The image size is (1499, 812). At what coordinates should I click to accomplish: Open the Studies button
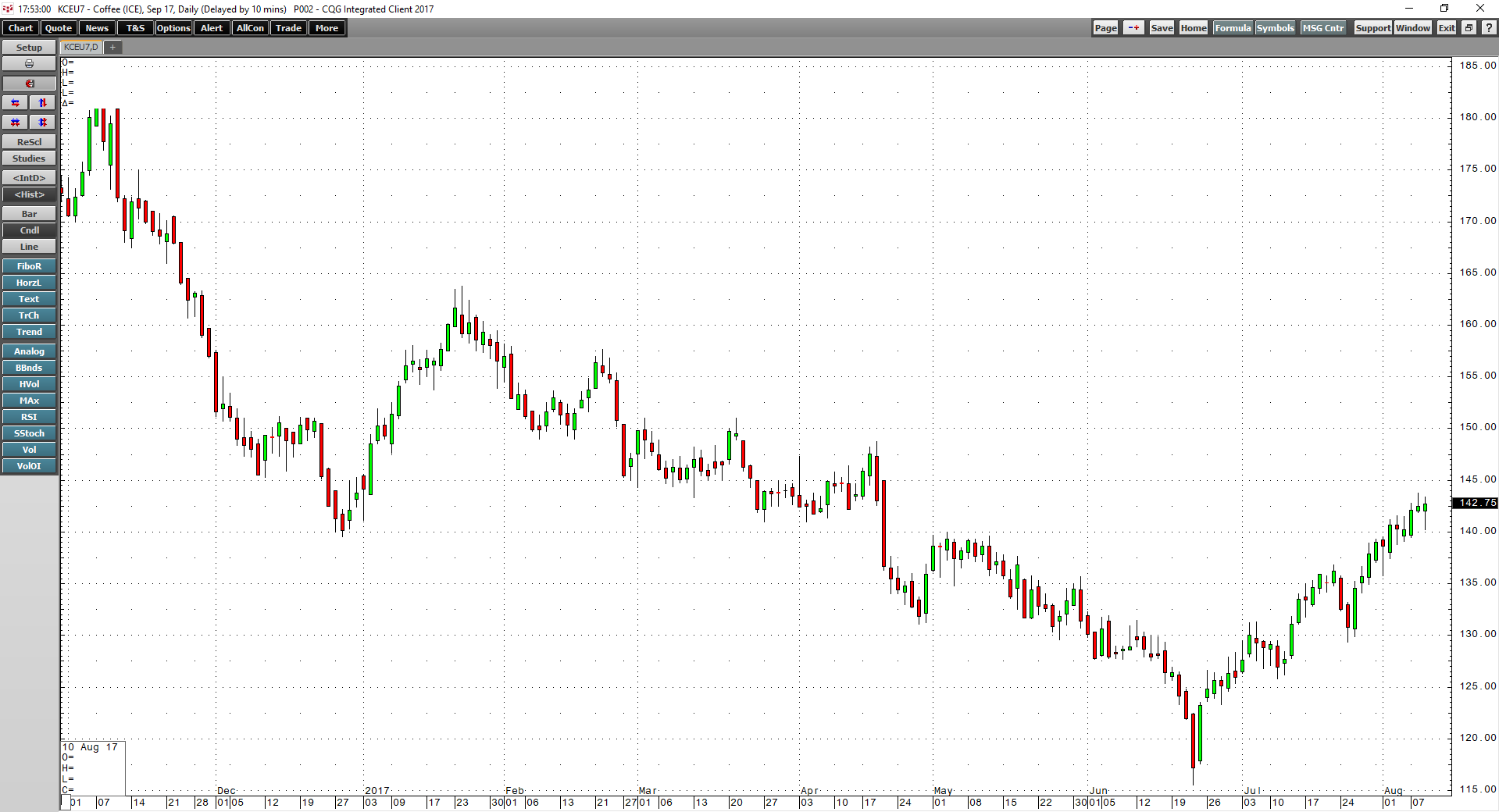pos(29,158)
